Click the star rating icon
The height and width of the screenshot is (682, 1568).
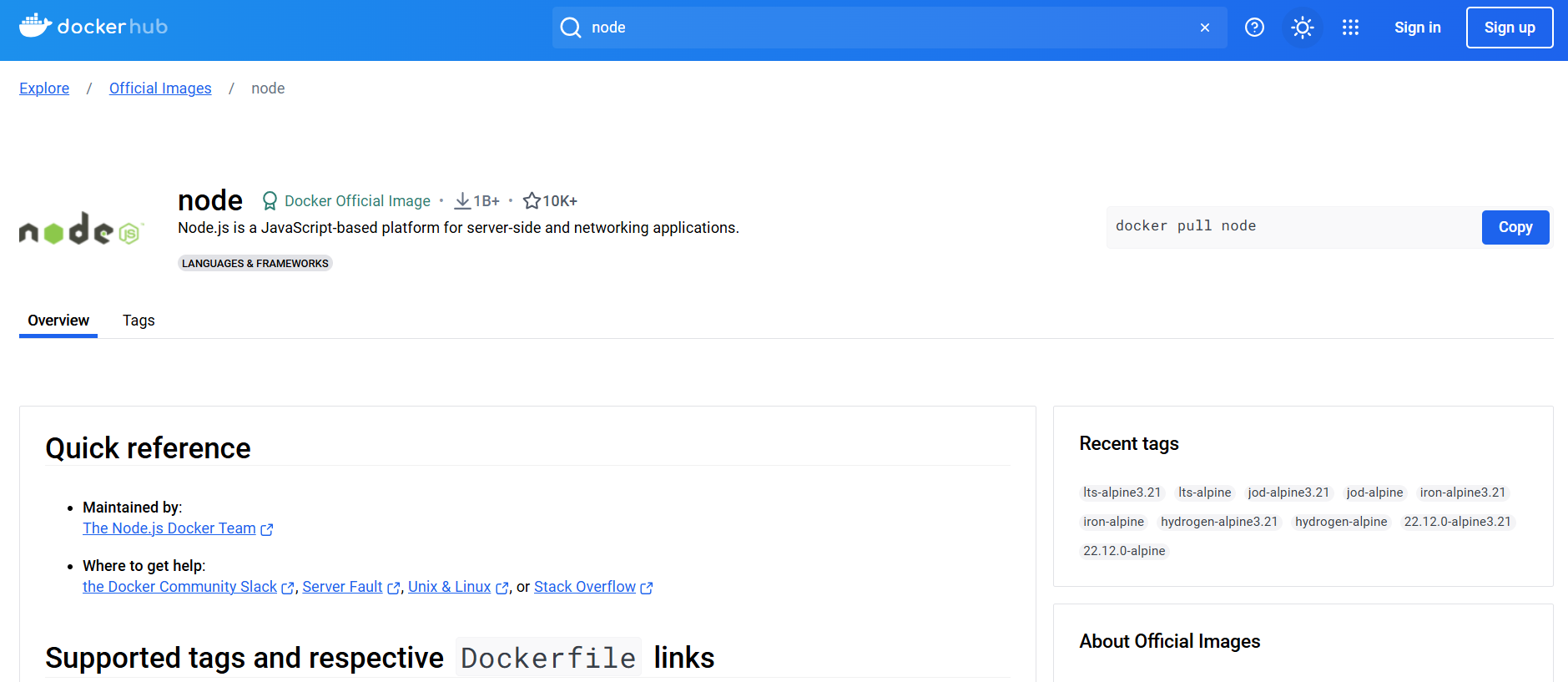532,201
